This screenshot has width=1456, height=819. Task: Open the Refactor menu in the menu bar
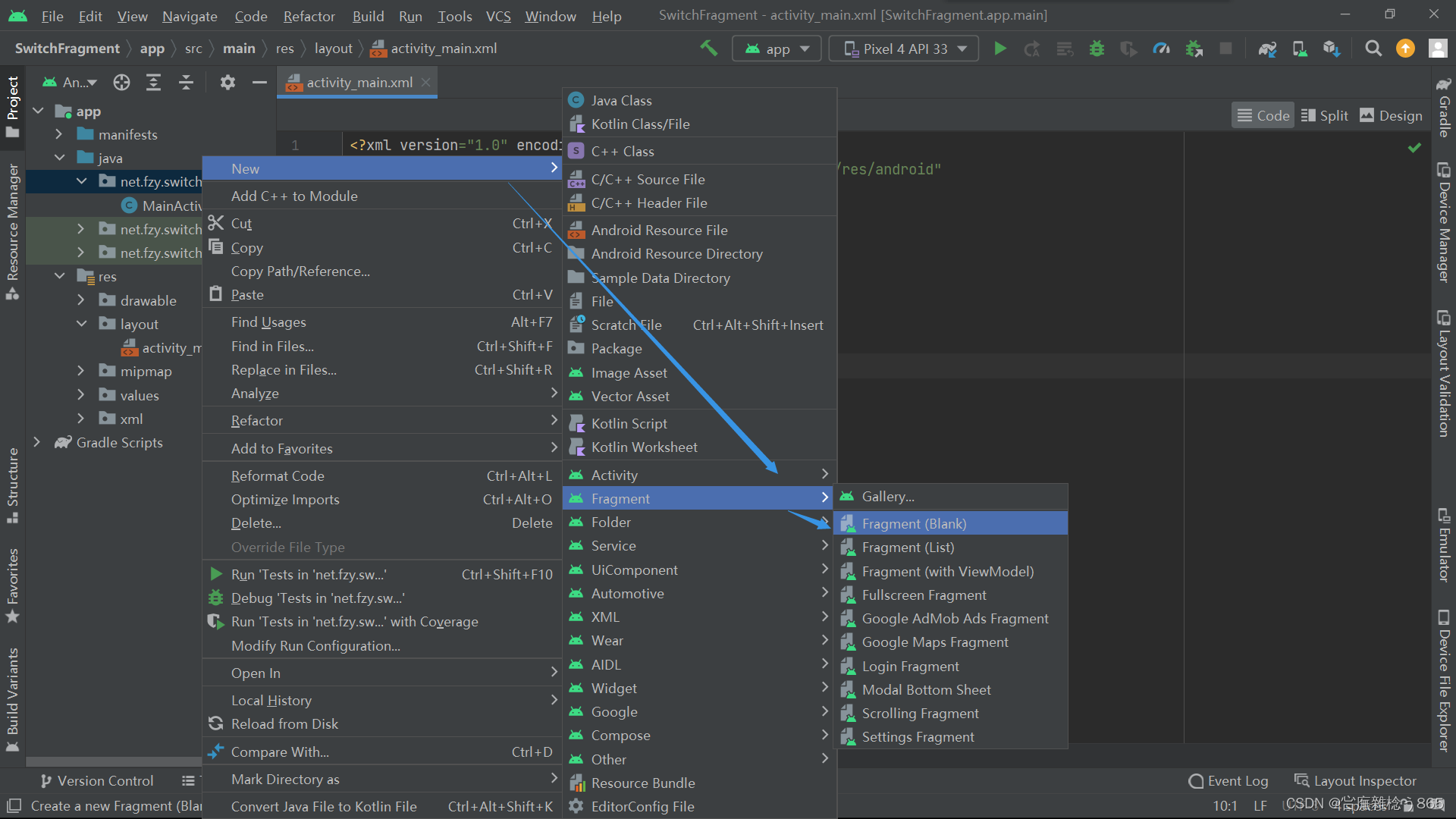[309, 16]
